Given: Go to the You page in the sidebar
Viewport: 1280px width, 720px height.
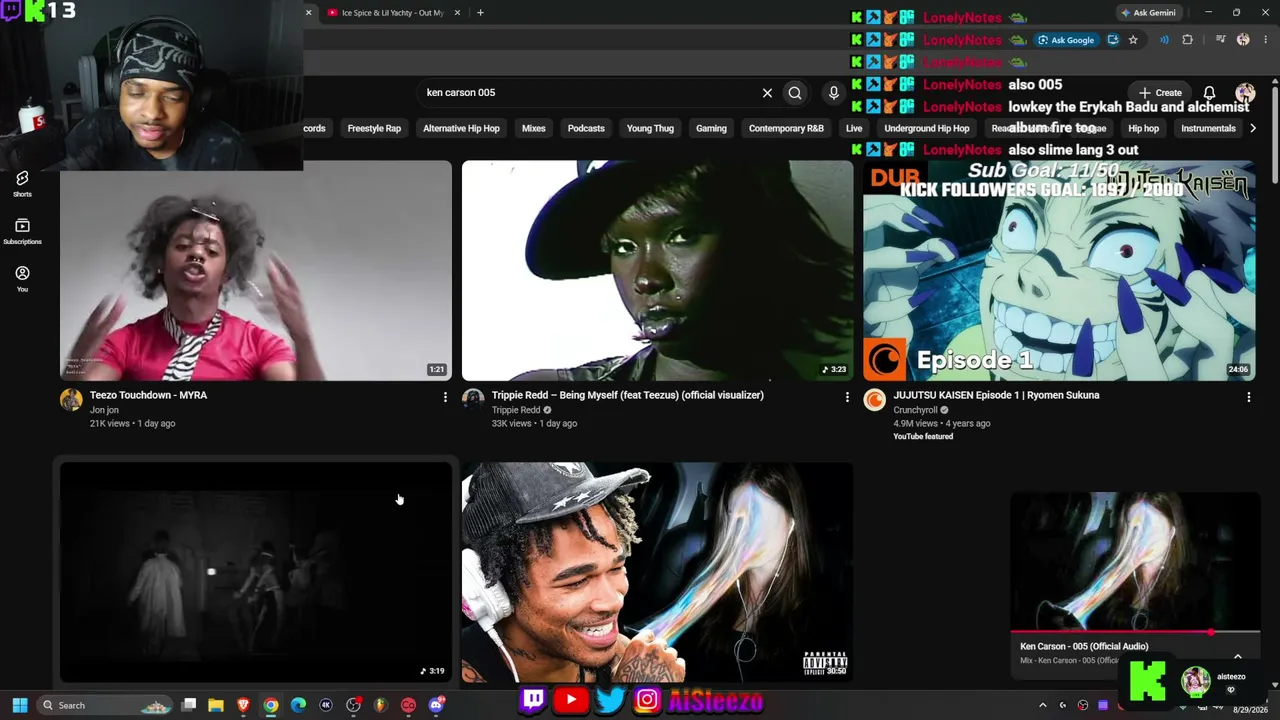Looking at the screenshot, I should pyautogui.click(x=22, y=279).
